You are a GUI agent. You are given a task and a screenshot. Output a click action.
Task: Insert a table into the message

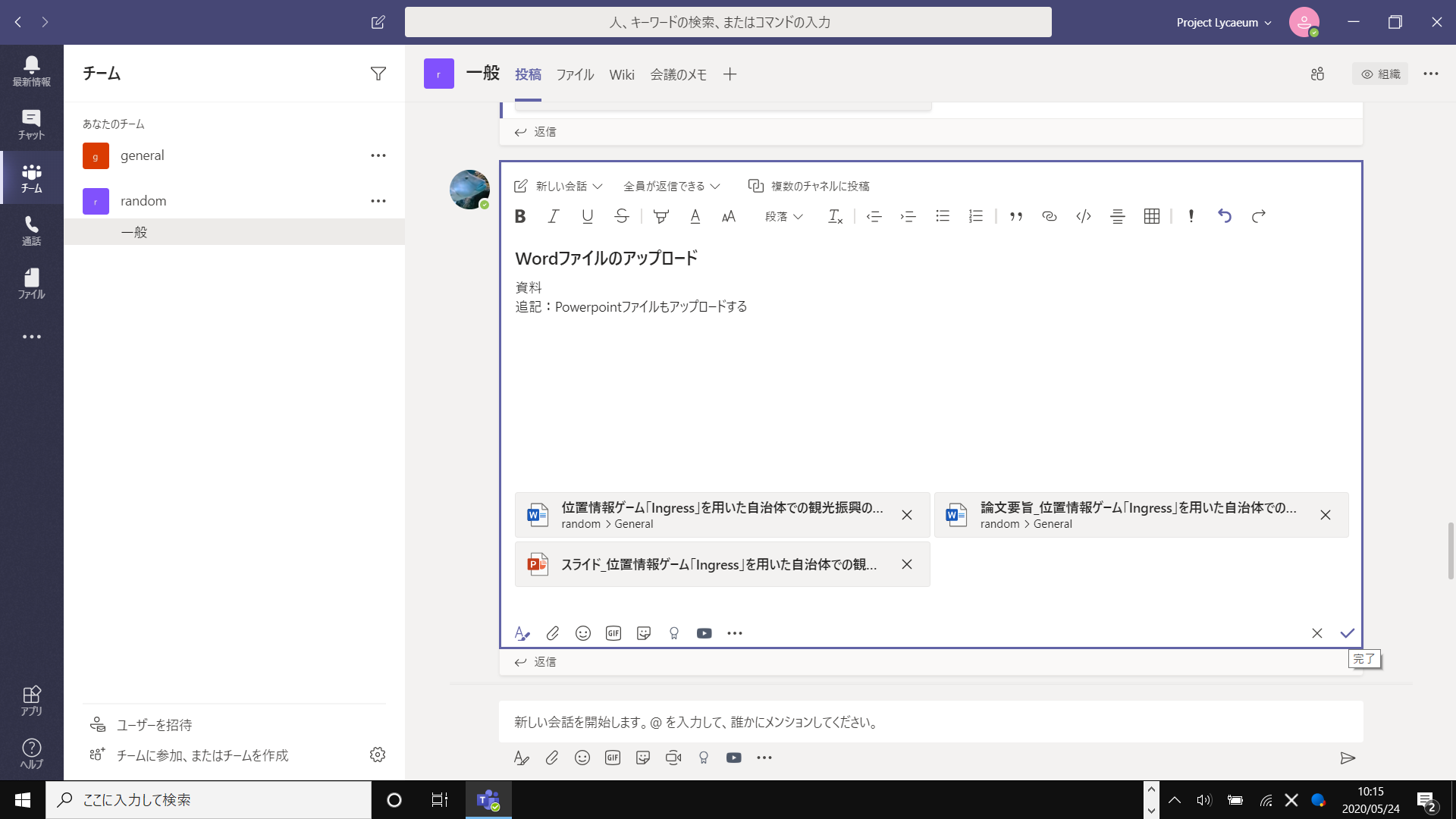coord(1151,216)
